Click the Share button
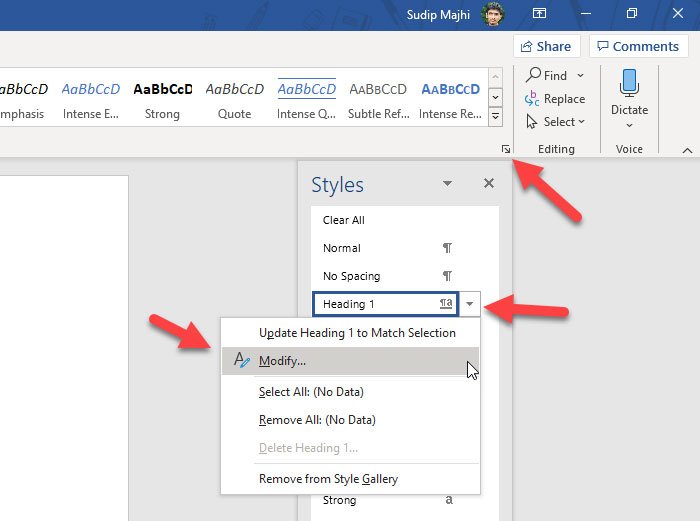The image size is (700, 521). click(546, 46)
